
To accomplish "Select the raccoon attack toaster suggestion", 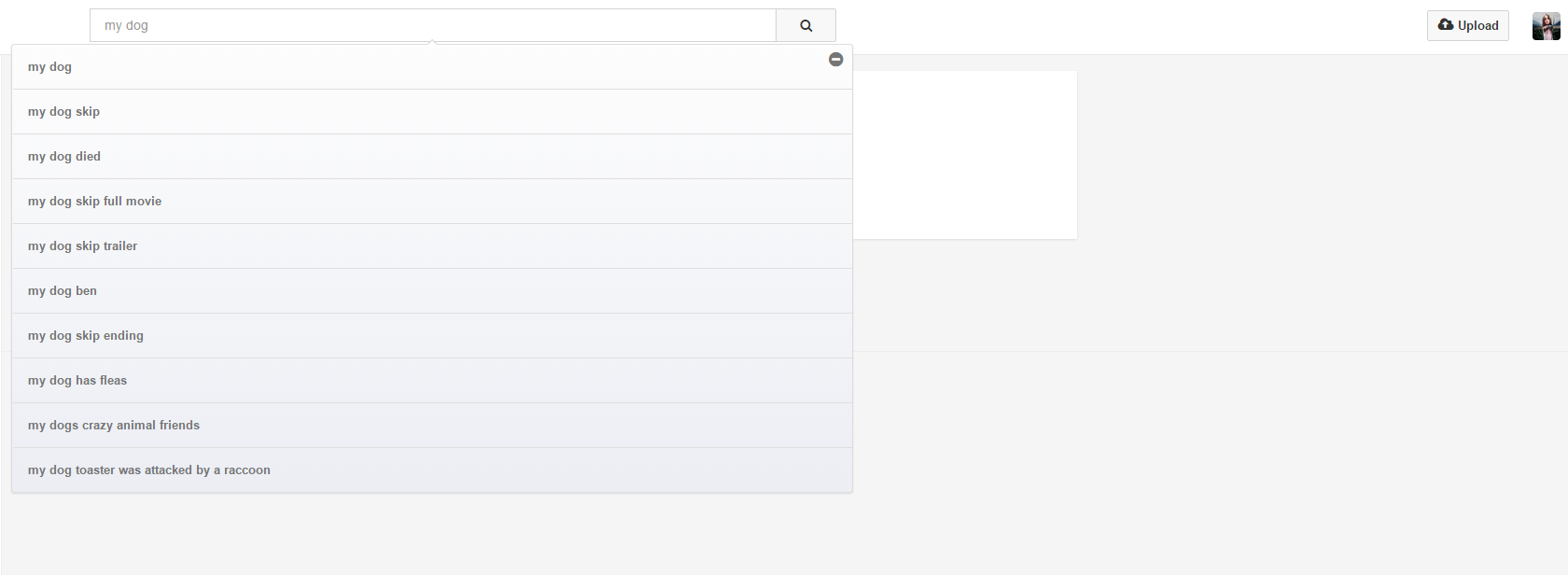I will click(149, 470).
